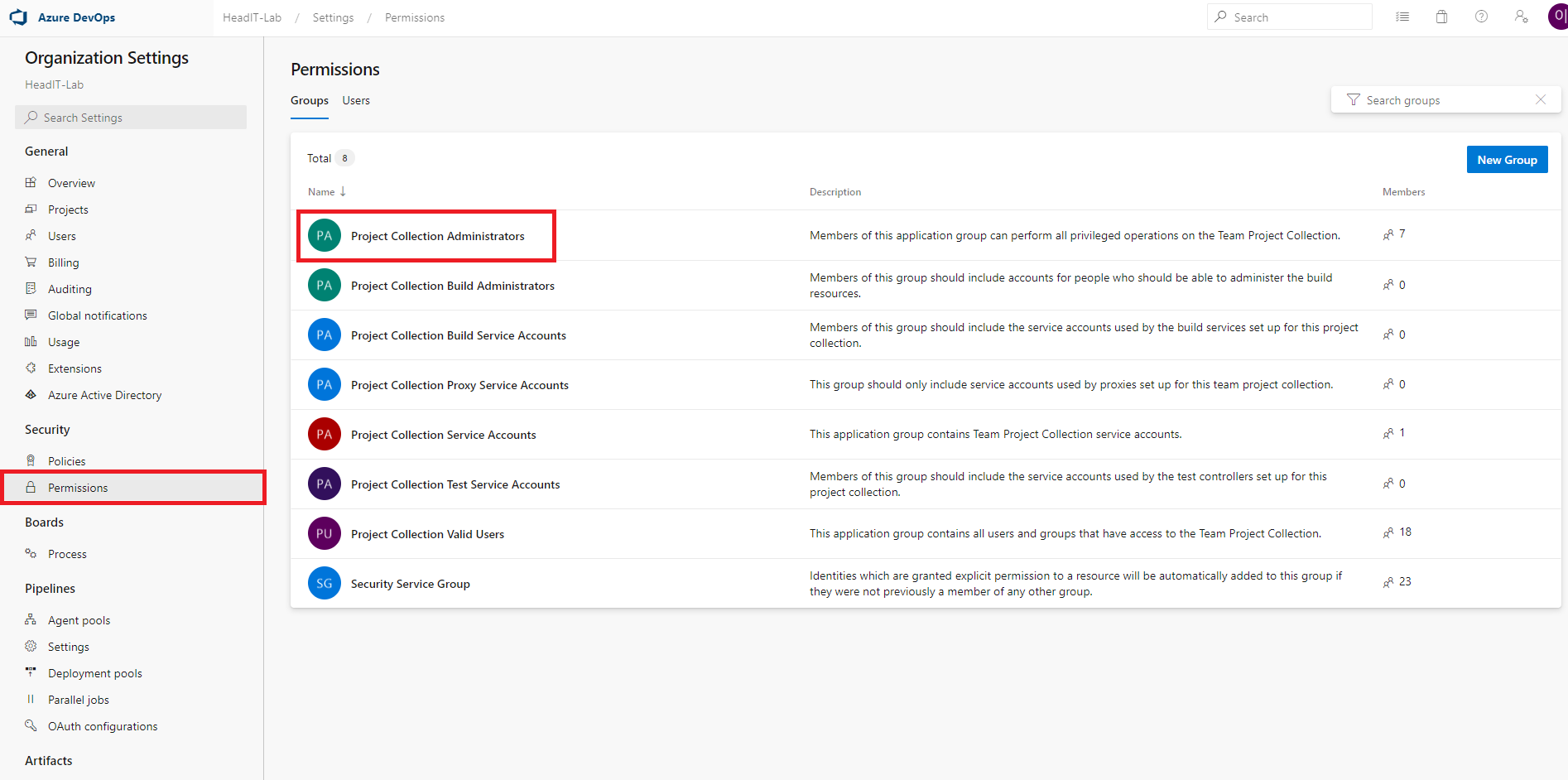Click the Description column header
The width and height of the screenshot is (1568, 780).
point(835,191)
